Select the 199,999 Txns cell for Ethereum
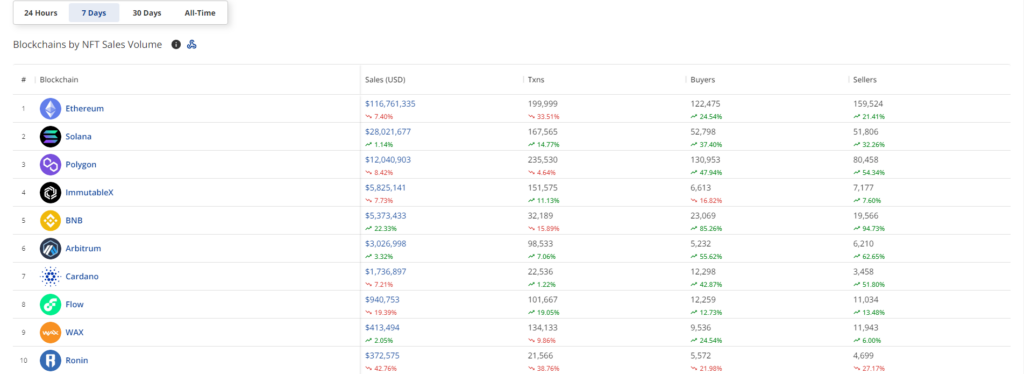 543,103
